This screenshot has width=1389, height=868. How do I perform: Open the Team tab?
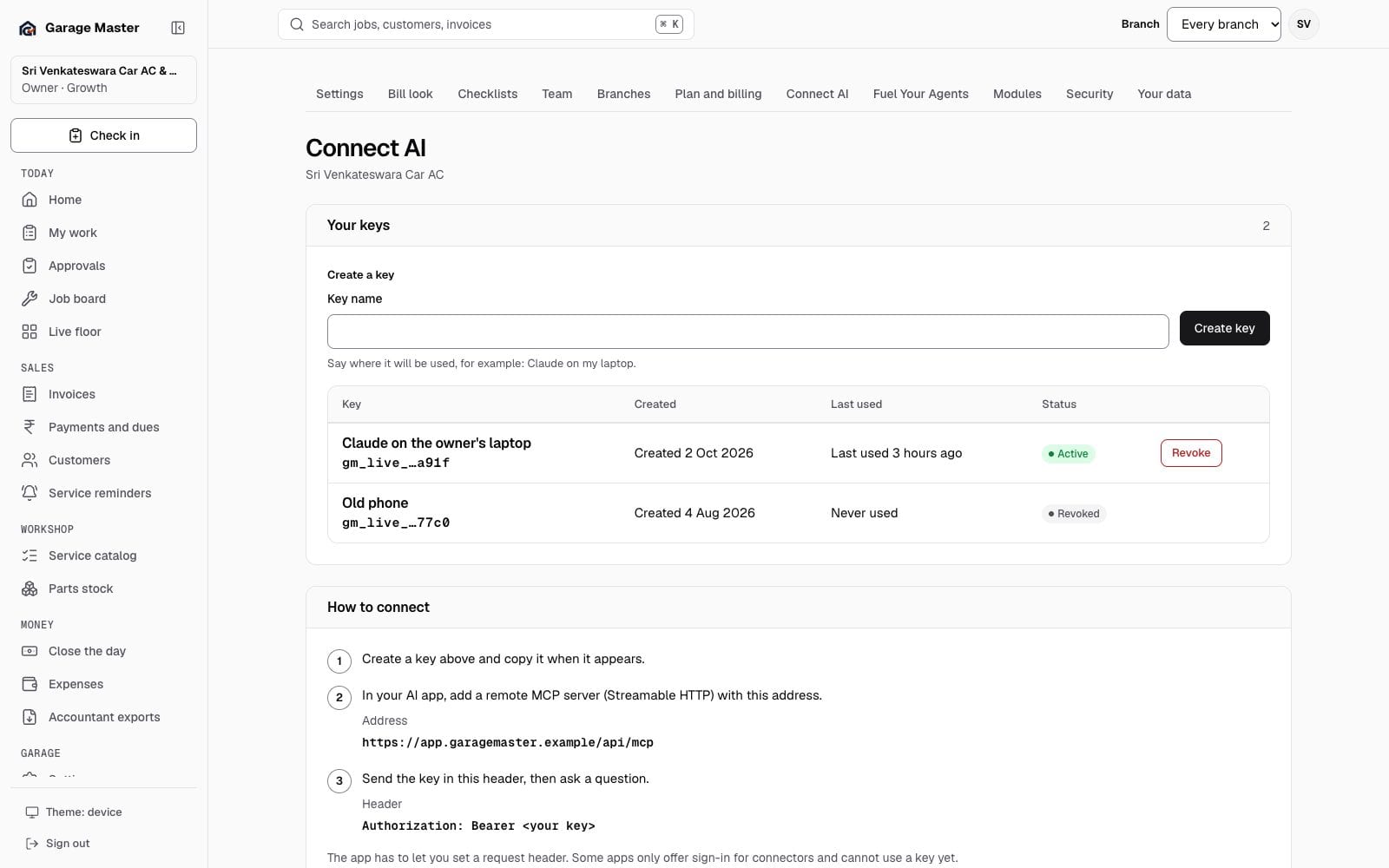pos(556,94)
